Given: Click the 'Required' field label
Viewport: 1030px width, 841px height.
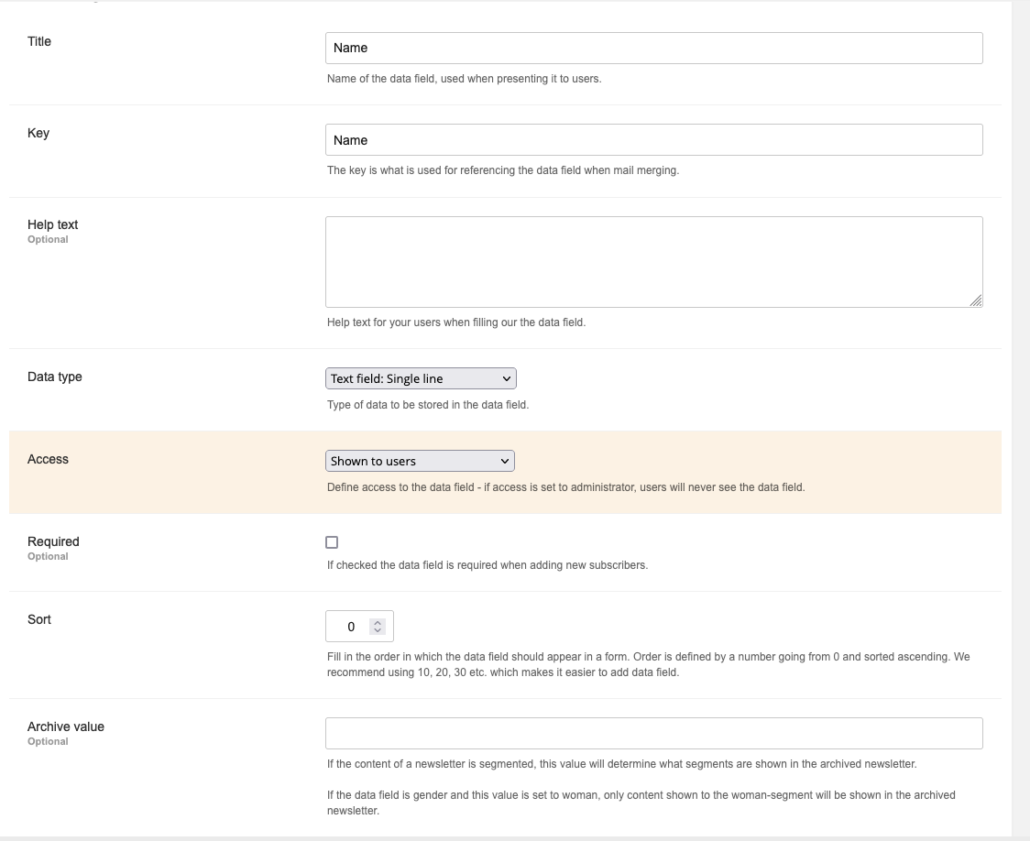Looking at the screenshot, I should (x=53, y=541).
